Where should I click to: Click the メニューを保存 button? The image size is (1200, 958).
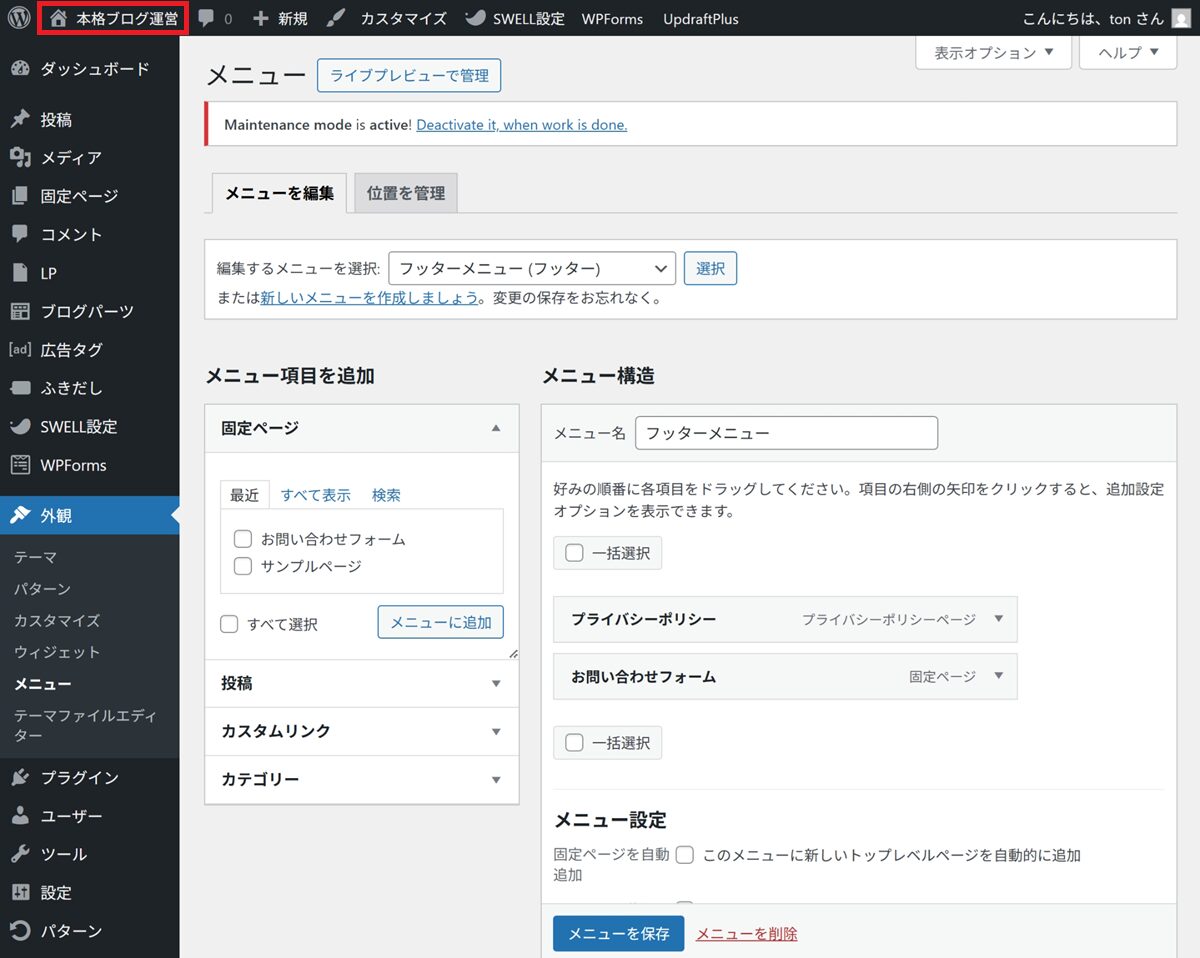[x=618, y=934]
